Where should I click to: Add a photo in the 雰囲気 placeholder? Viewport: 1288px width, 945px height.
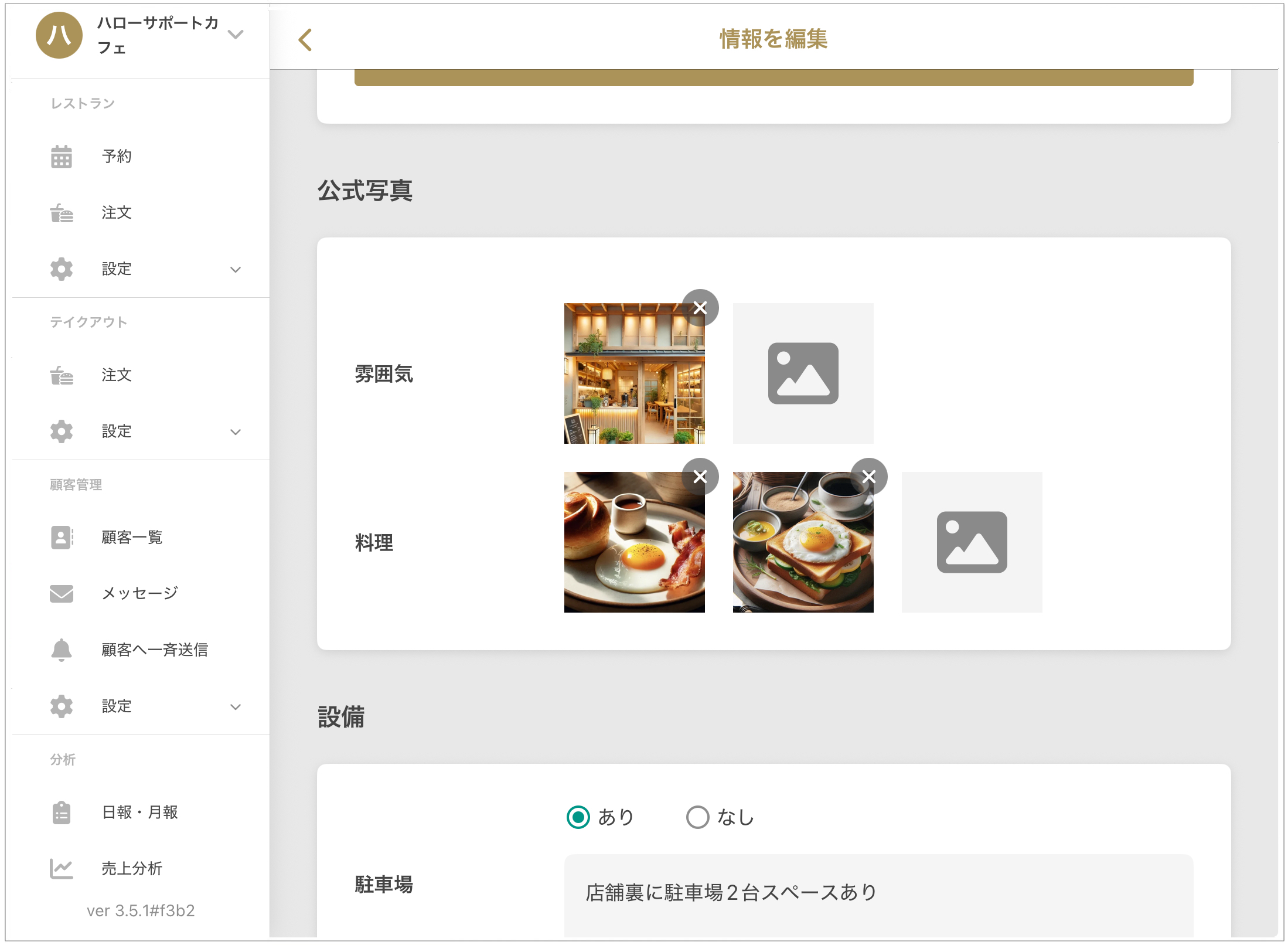coord(803,373)
